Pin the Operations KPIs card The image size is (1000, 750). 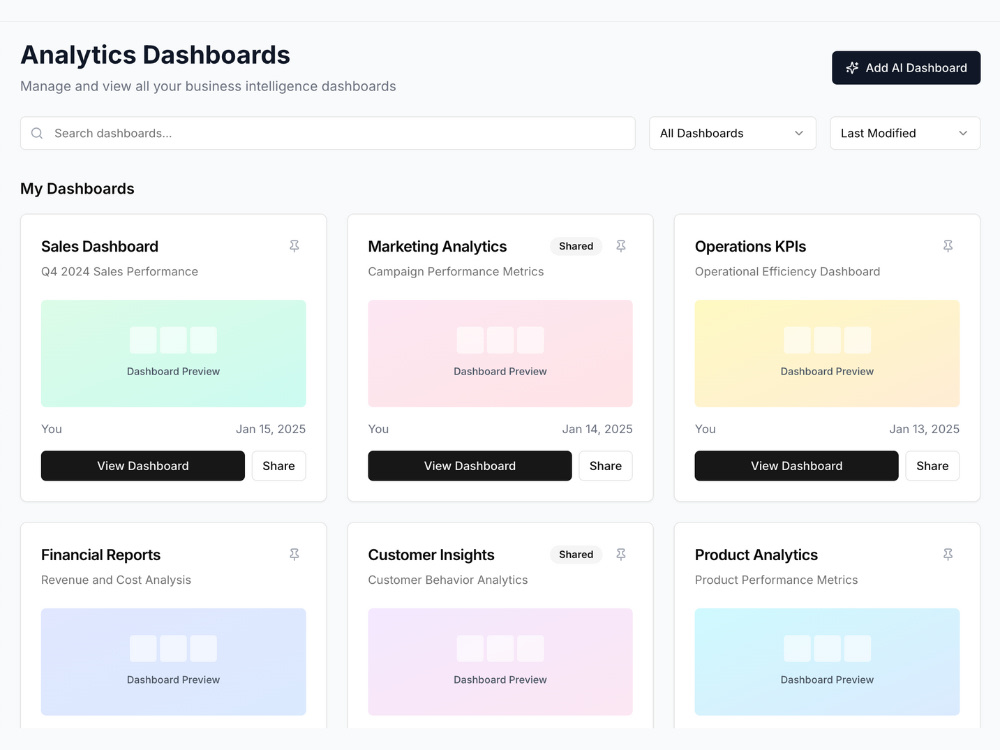pos(948,246)
